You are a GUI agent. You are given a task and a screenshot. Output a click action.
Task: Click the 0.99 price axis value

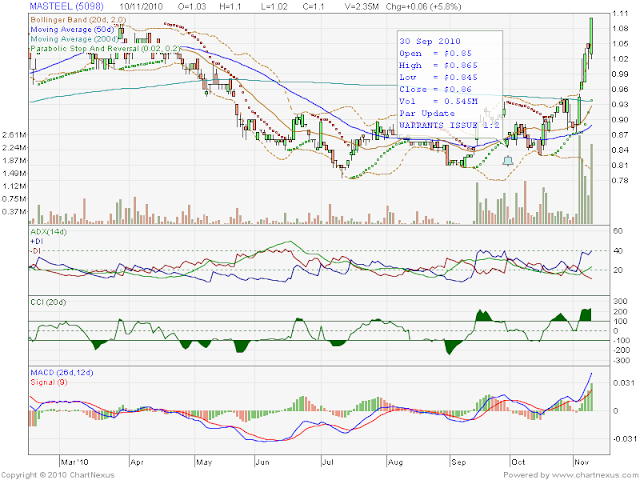(x=620, y=74)
